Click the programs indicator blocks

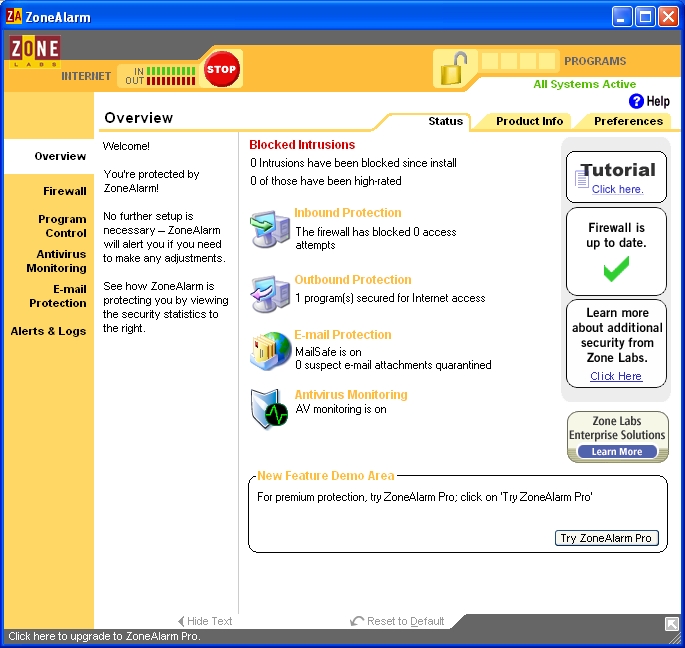click(x=519, y=61)
